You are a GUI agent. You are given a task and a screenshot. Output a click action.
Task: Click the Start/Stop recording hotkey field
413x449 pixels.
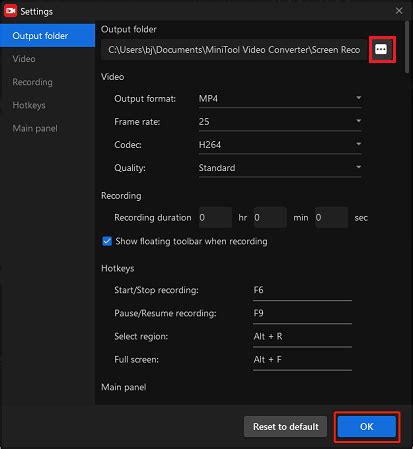click(302, 290)
